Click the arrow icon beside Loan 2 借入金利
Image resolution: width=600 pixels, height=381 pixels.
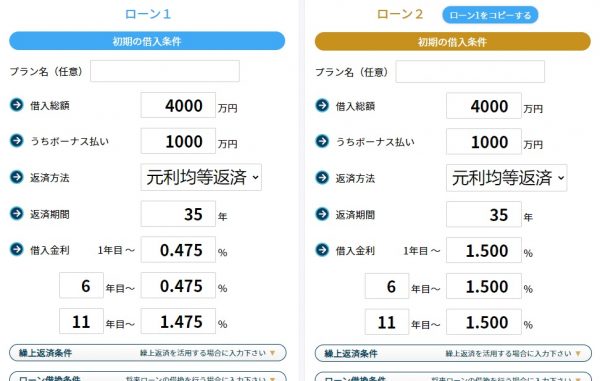[x=322, y=250]
